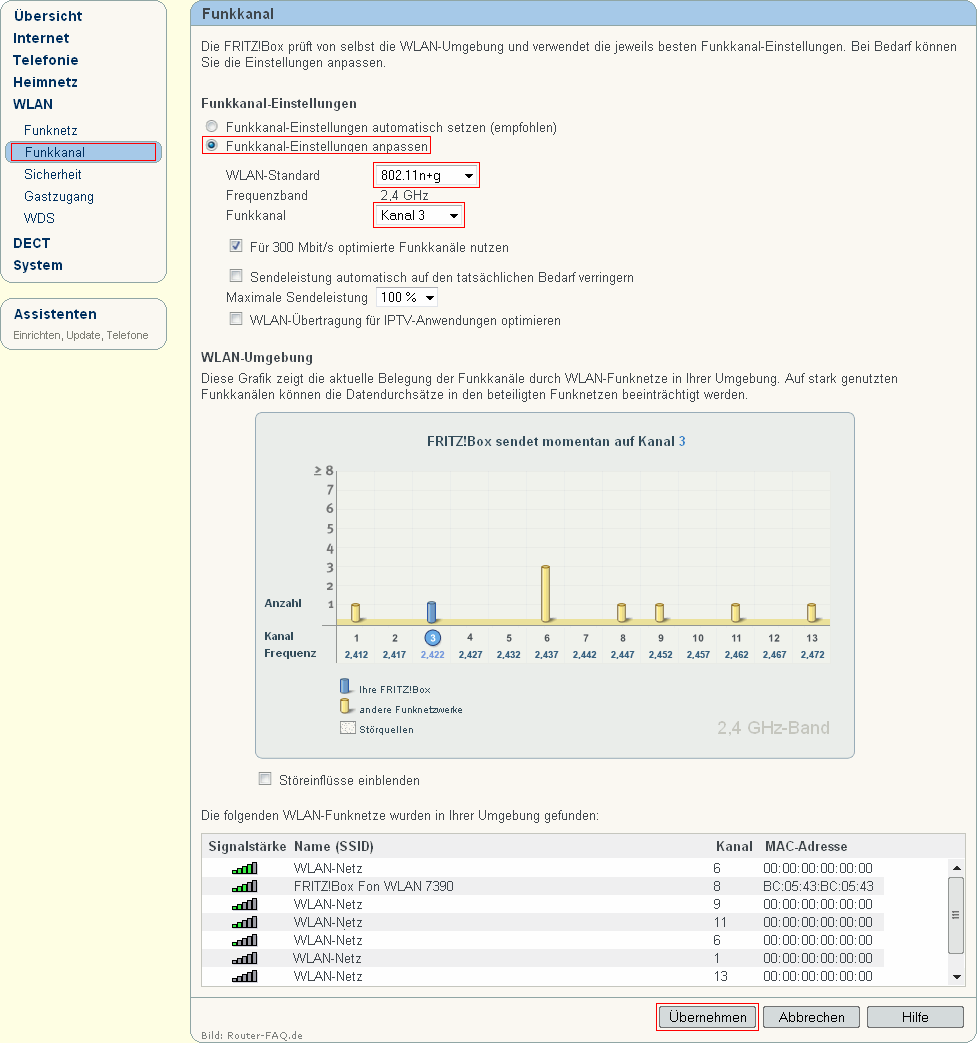The width and height of the screenshot is (977, 1043).
Task: Click the blue FRITZ!Box bar on channel 3
Action: coord(431,612)
